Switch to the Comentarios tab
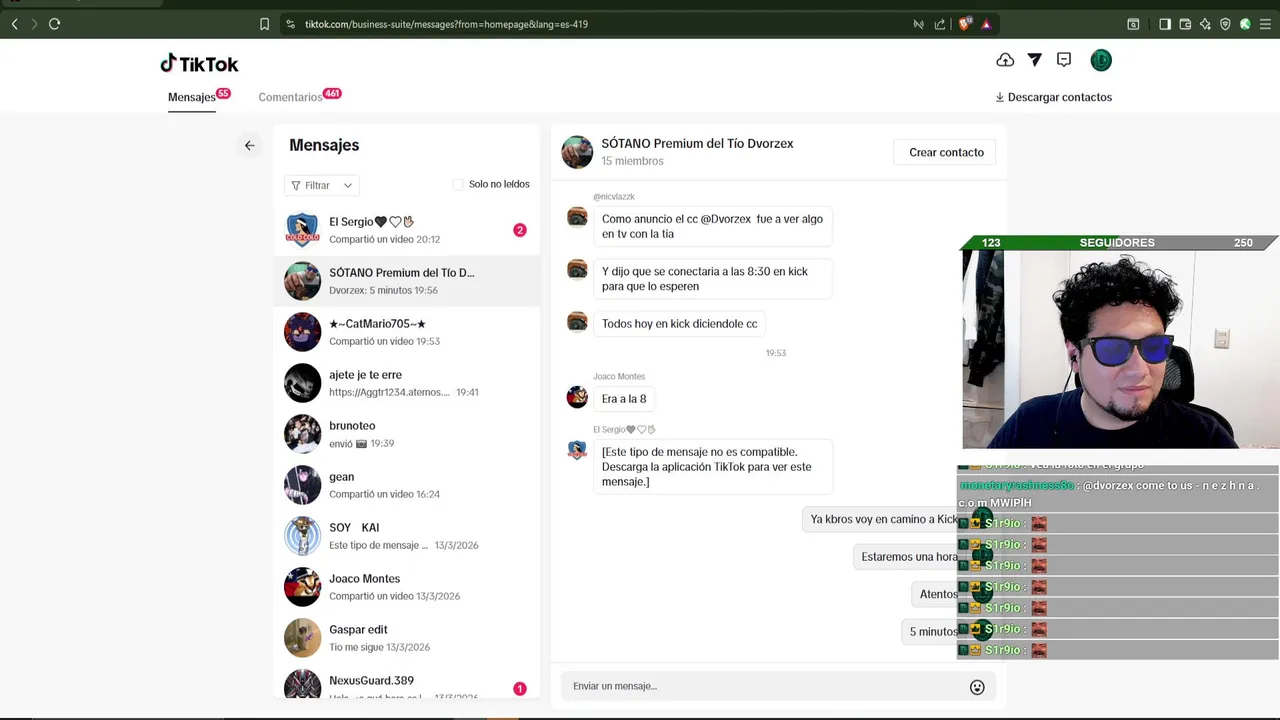1280x720 pixels. [290, 97]
